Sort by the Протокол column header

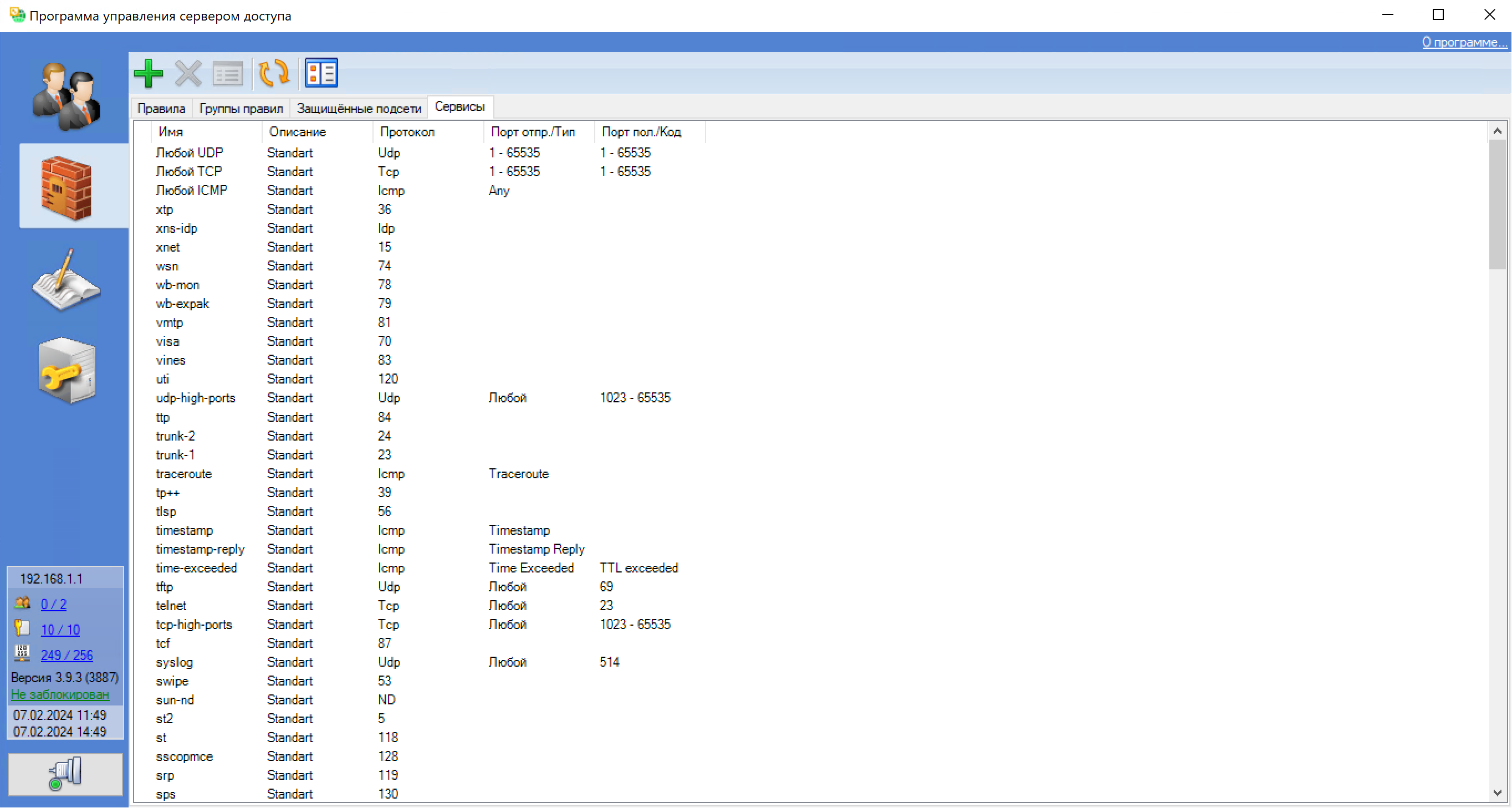pos(407,132)
